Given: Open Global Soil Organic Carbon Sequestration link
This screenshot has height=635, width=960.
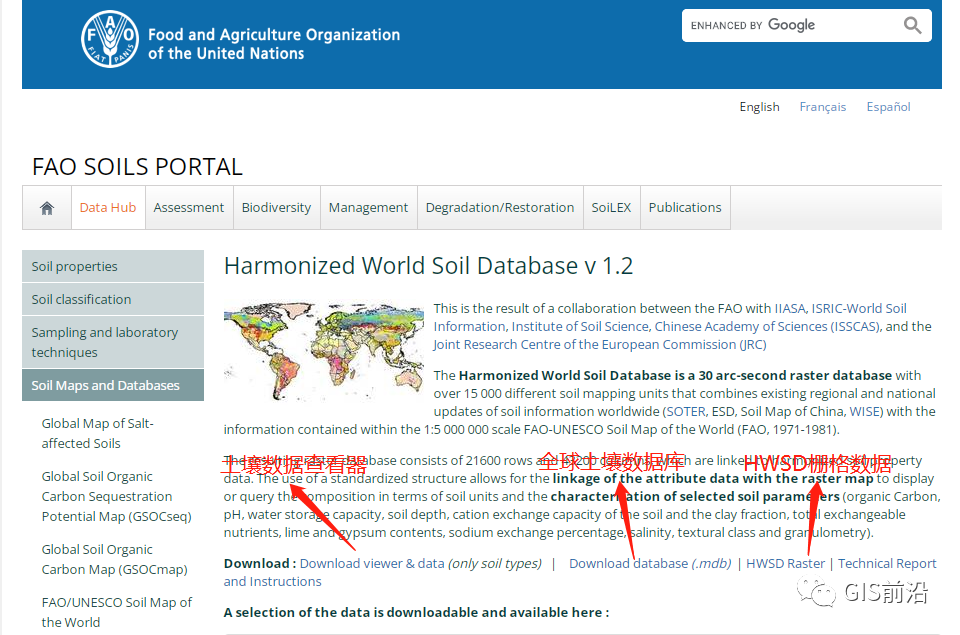Looking at the screenshot, I should point(116,497).
